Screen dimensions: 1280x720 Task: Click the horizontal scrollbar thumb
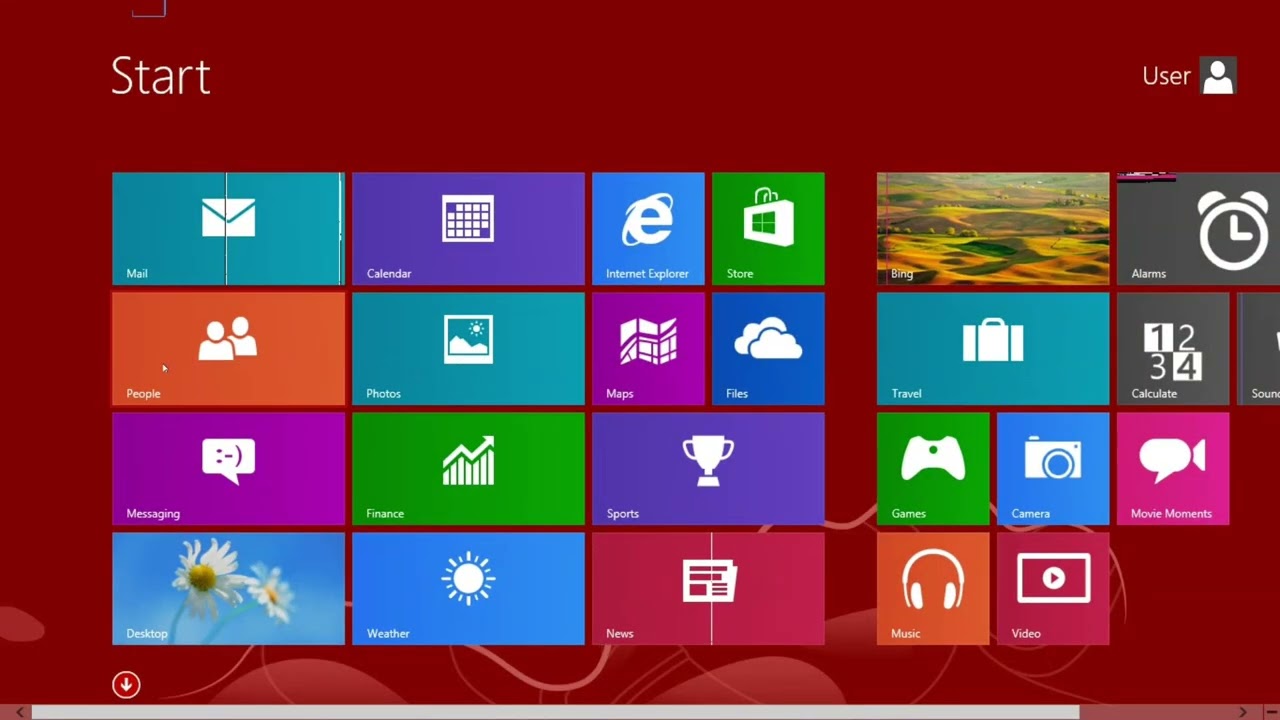tap(555, 712)
